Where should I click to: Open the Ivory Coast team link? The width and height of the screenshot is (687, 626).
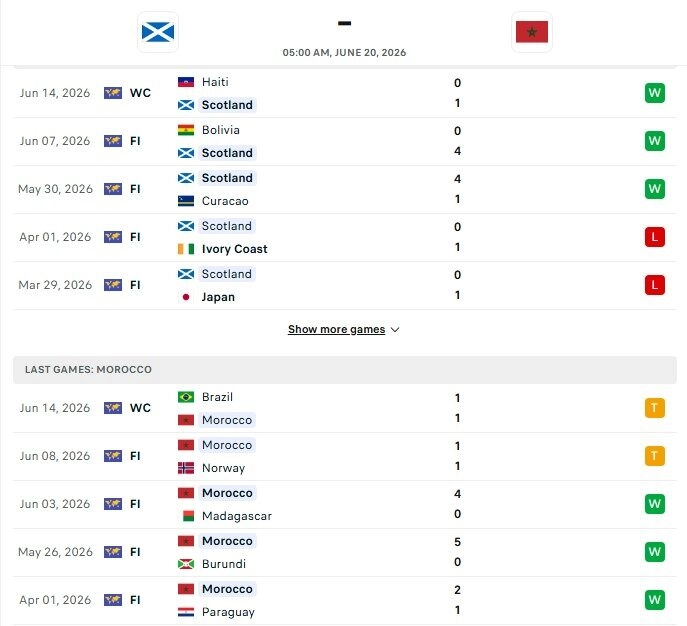click(x=234, y=249)
